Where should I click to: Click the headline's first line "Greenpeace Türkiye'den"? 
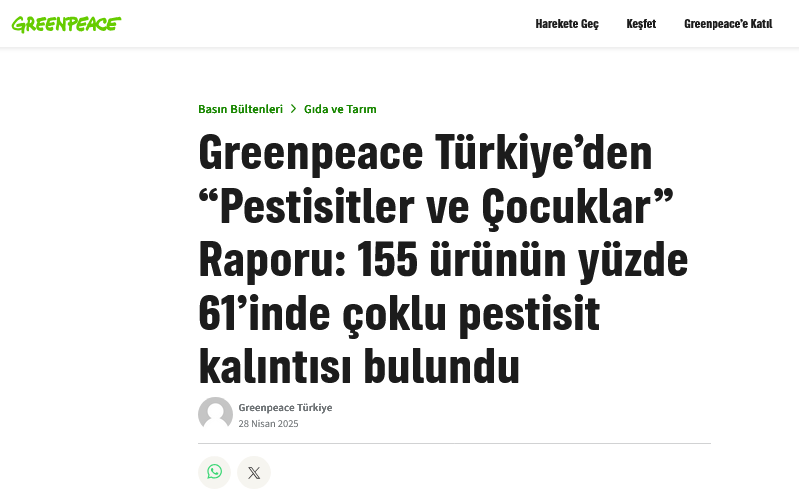(x=425, y=153)
